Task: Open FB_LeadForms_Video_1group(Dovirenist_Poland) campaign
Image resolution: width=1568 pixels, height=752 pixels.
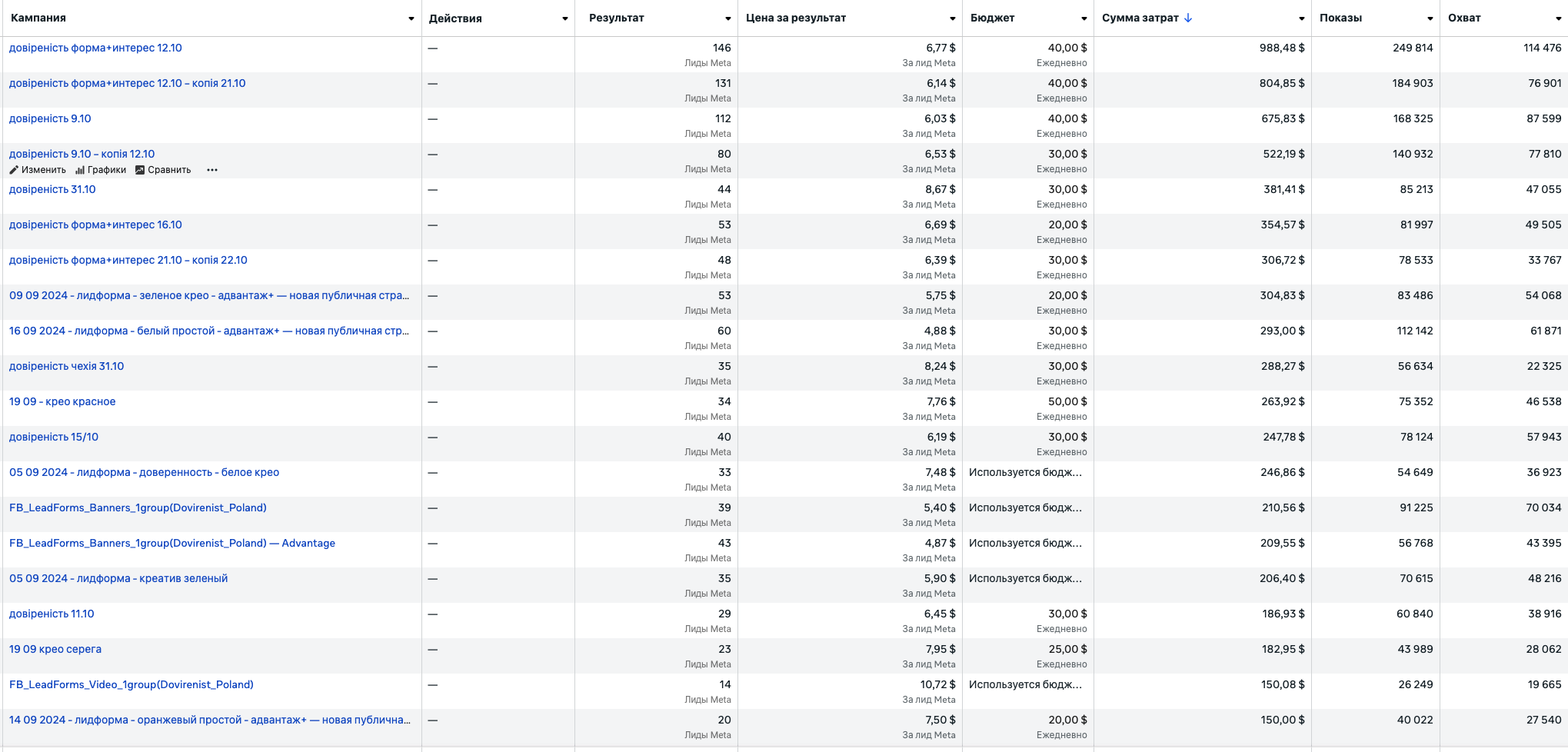Action: click(x=131, y=684)
